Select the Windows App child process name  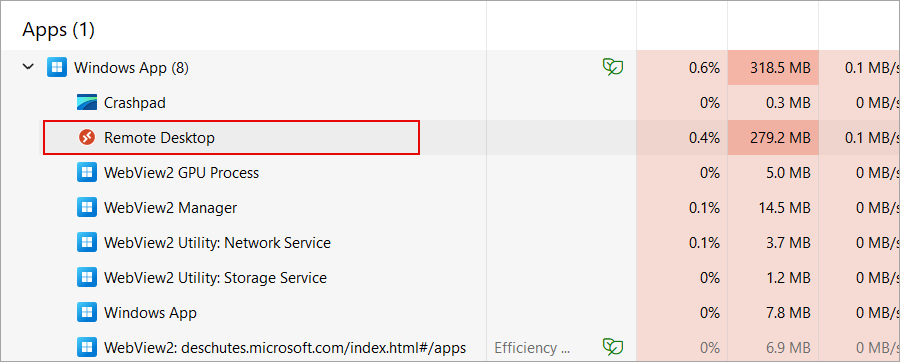tap(150, 313)
